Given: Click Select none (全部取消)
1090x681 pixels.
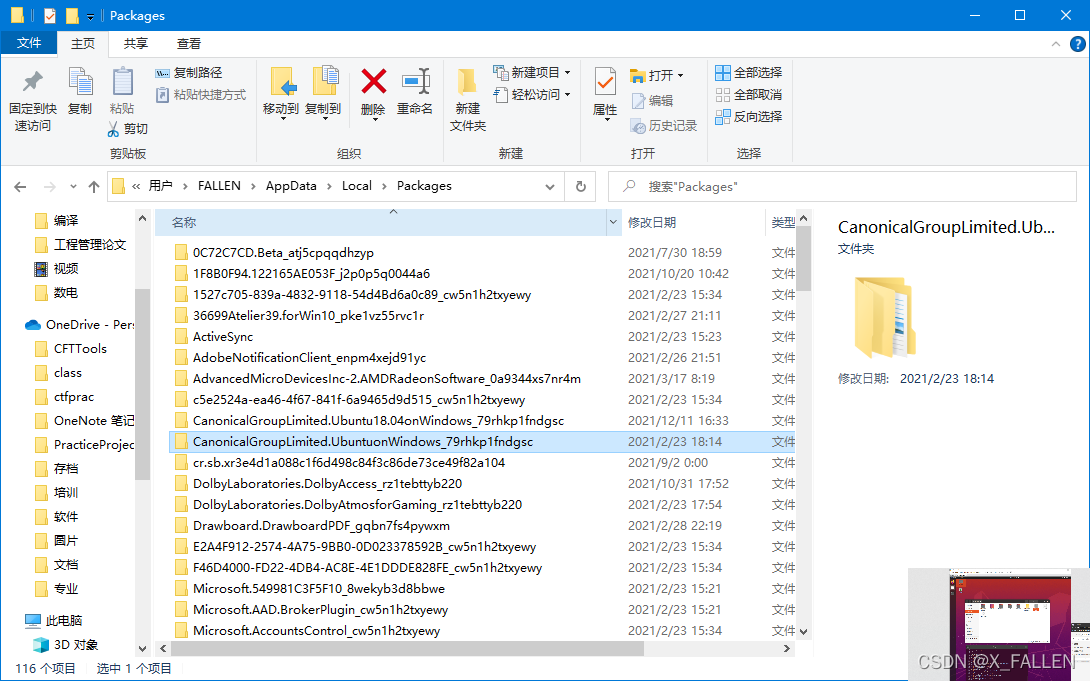Looking at the screenshot, I should pyautogui.click(x=749, y=95).
